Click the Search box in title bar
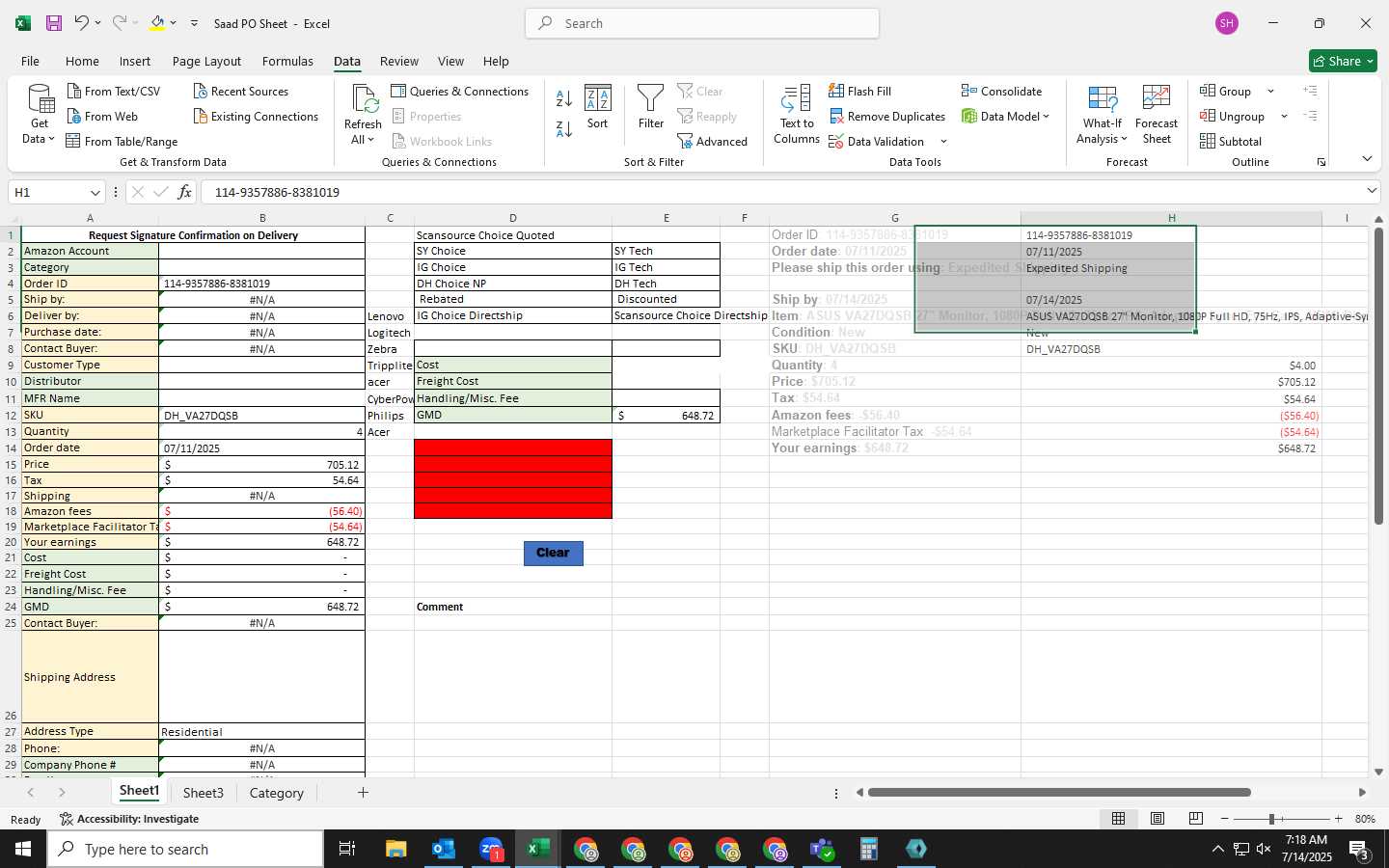Viewport: 1389px width, 868px height. pyautogui.click(x=702, y=23)
